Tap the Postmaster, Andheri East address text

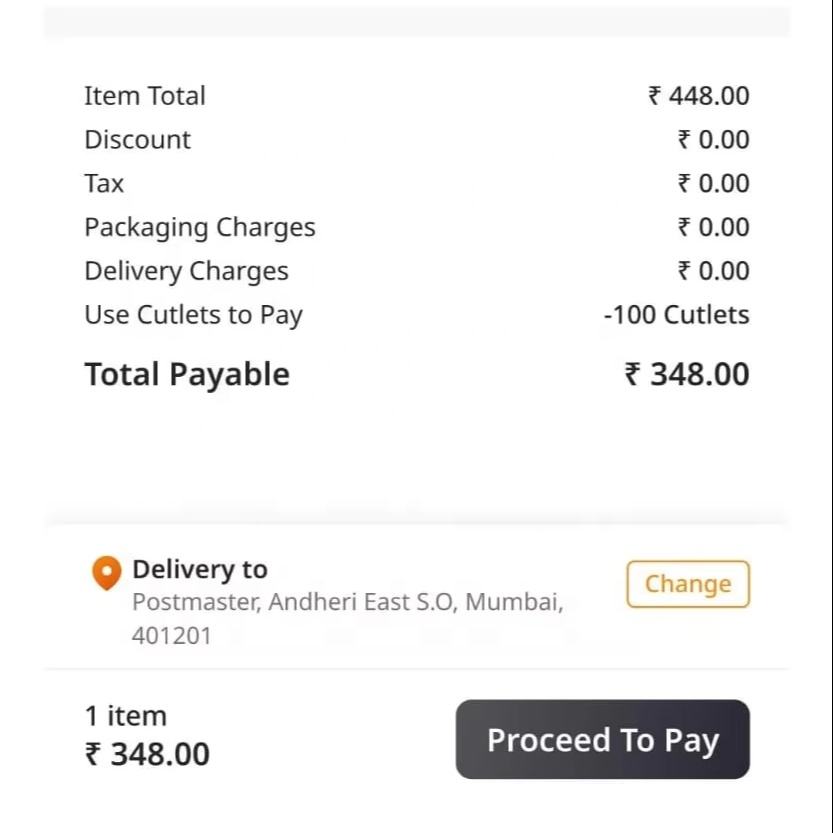[347, 603]
